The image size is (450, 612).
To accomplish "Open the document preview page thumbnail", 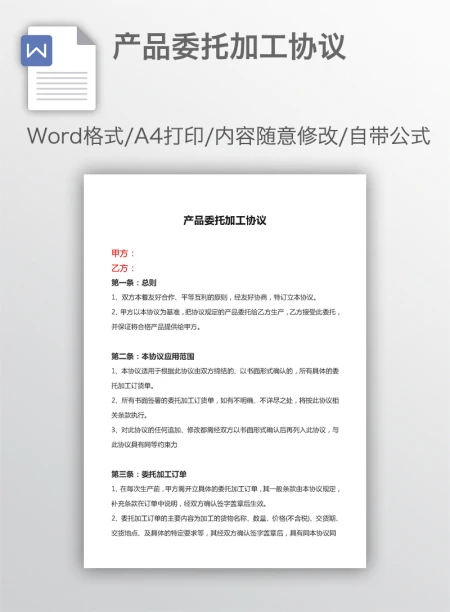I will click(x=225, y=371).
